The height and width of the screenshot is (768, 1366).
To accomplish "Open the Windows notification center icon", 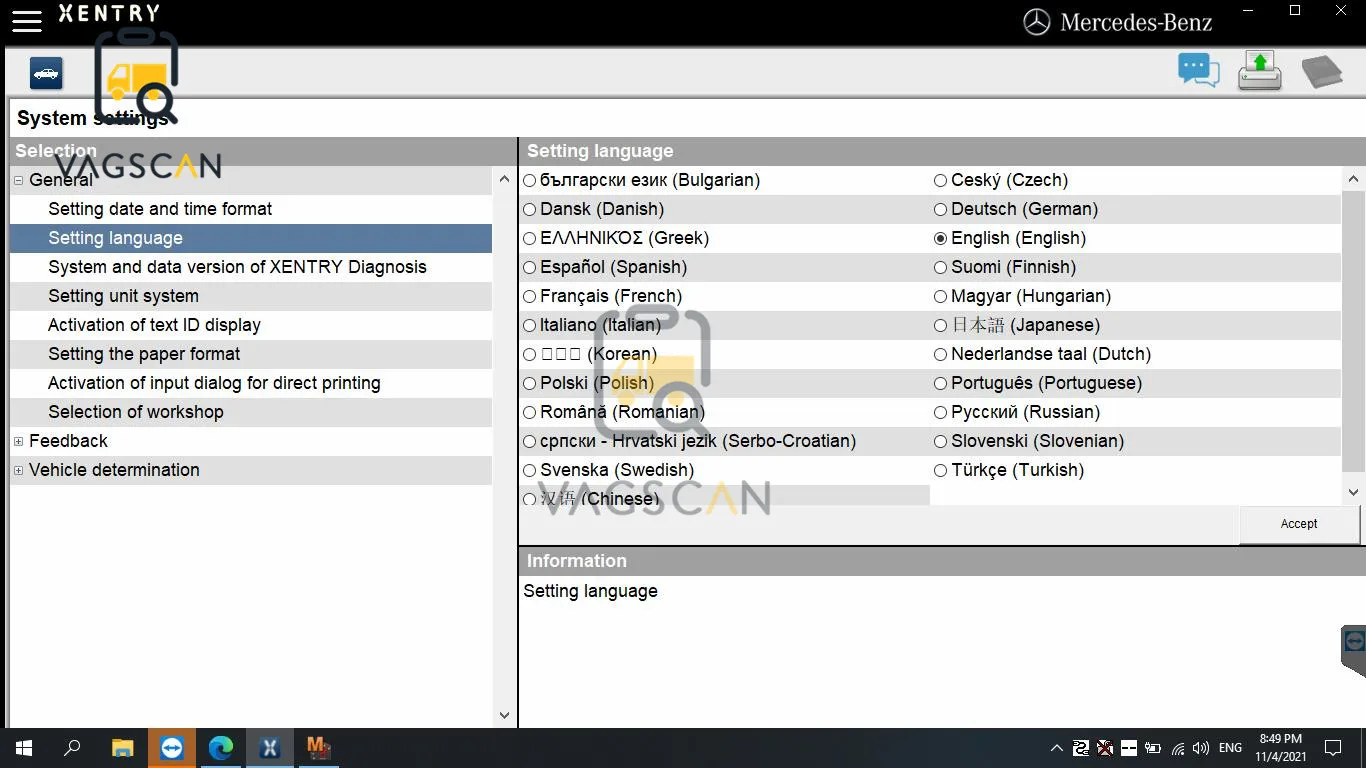I will (1333, 748).
